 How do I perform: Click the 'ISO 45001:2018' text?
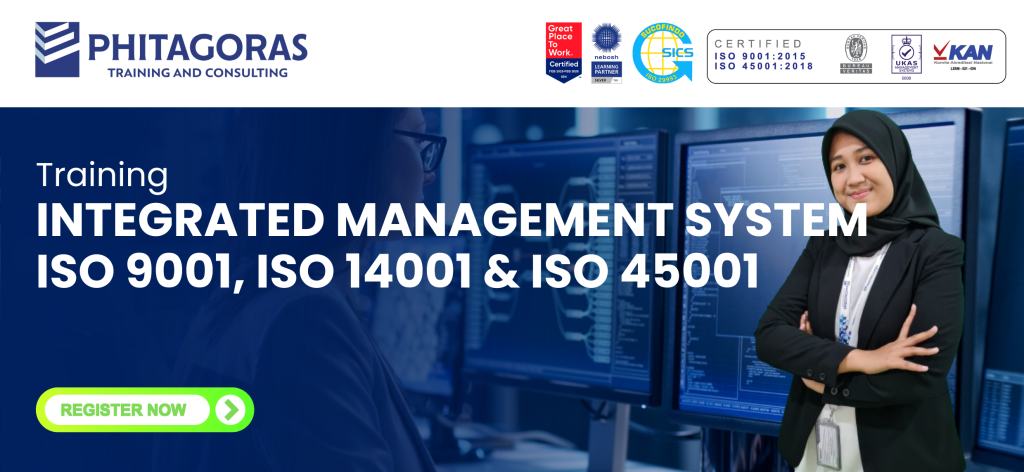click(x=763, y=66)
